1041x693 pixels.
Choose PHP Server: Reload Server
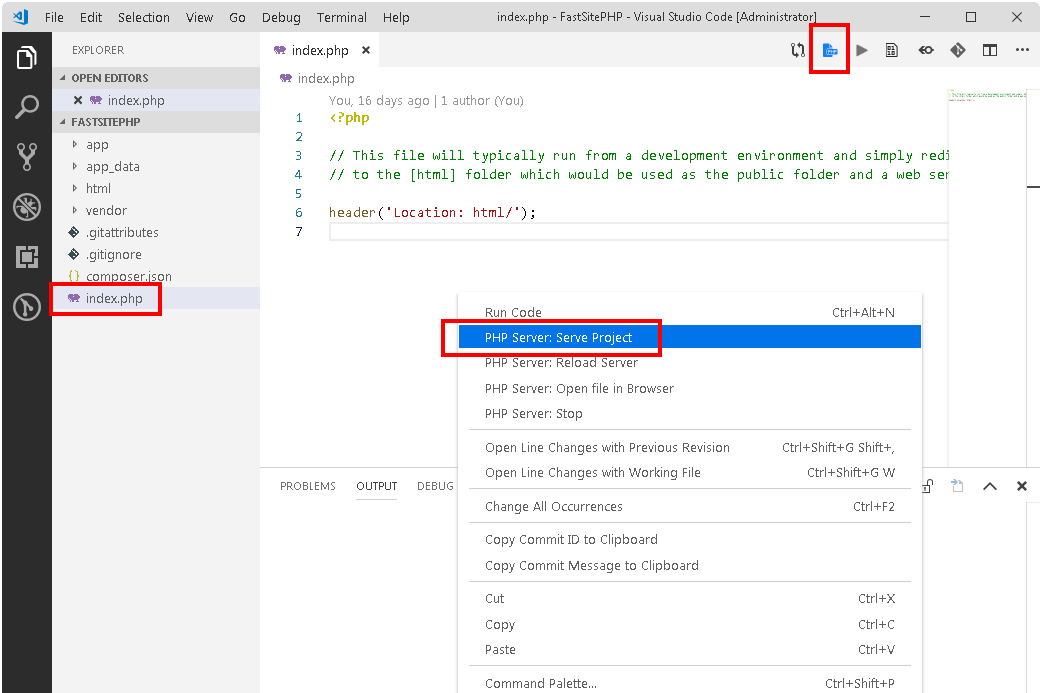[x=689, y=362]
